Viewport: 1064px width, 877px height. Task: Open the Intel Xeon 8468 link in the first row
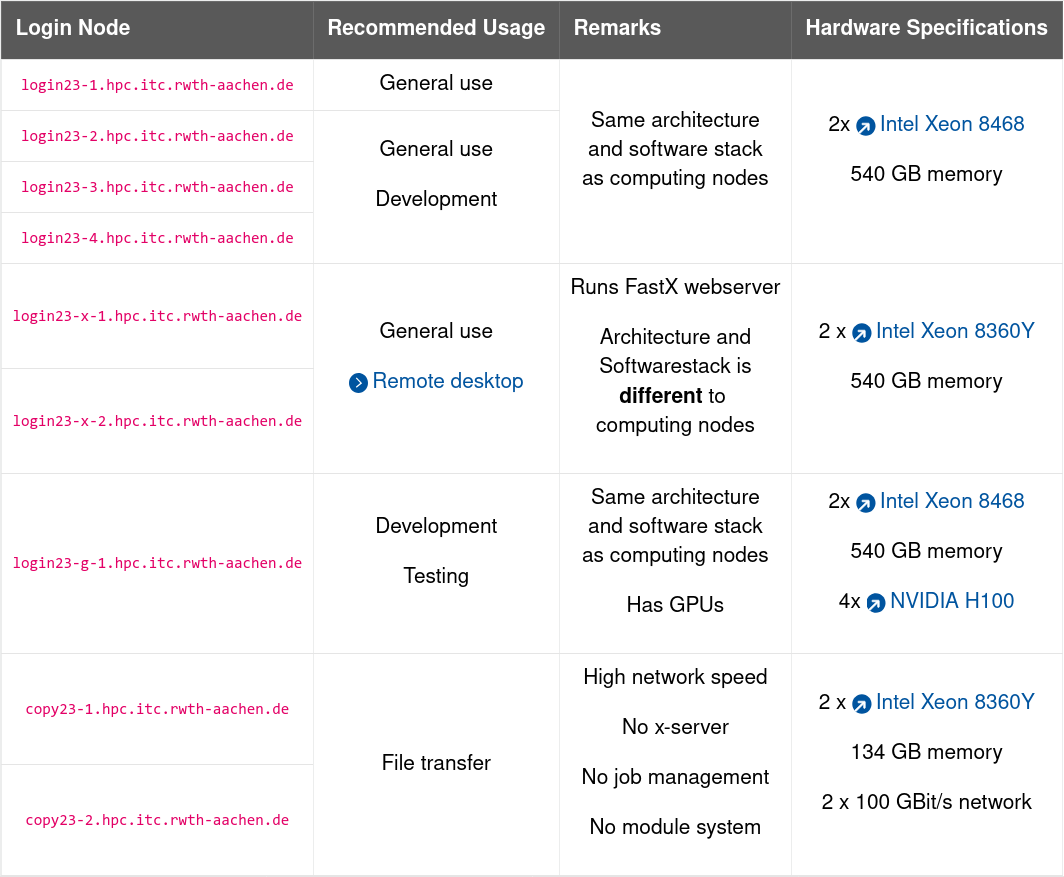(952, 124)
